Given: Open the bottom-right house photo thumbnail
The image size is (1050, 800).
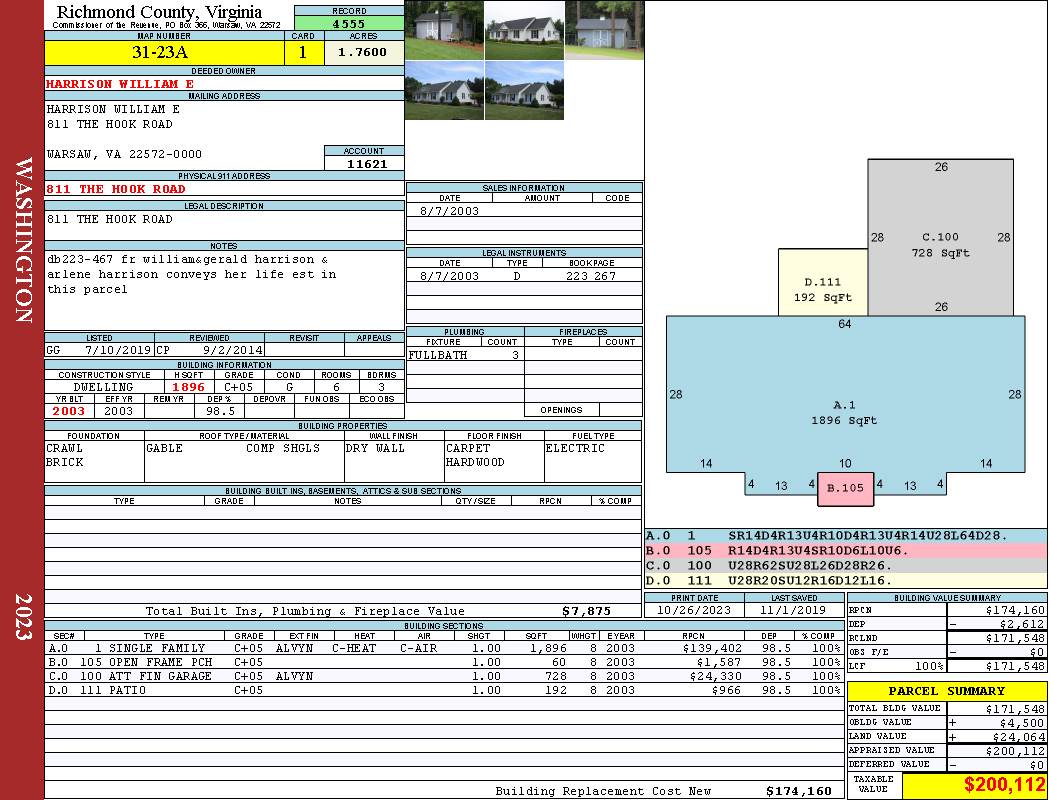Looking at the screenshot, I should [x=524, y=90].
